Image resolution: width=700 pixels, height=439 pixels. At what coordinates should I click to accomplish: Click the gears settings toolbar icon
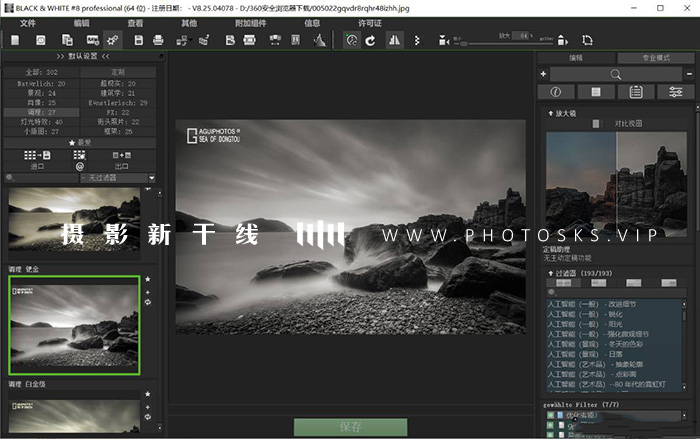point(112,41)
